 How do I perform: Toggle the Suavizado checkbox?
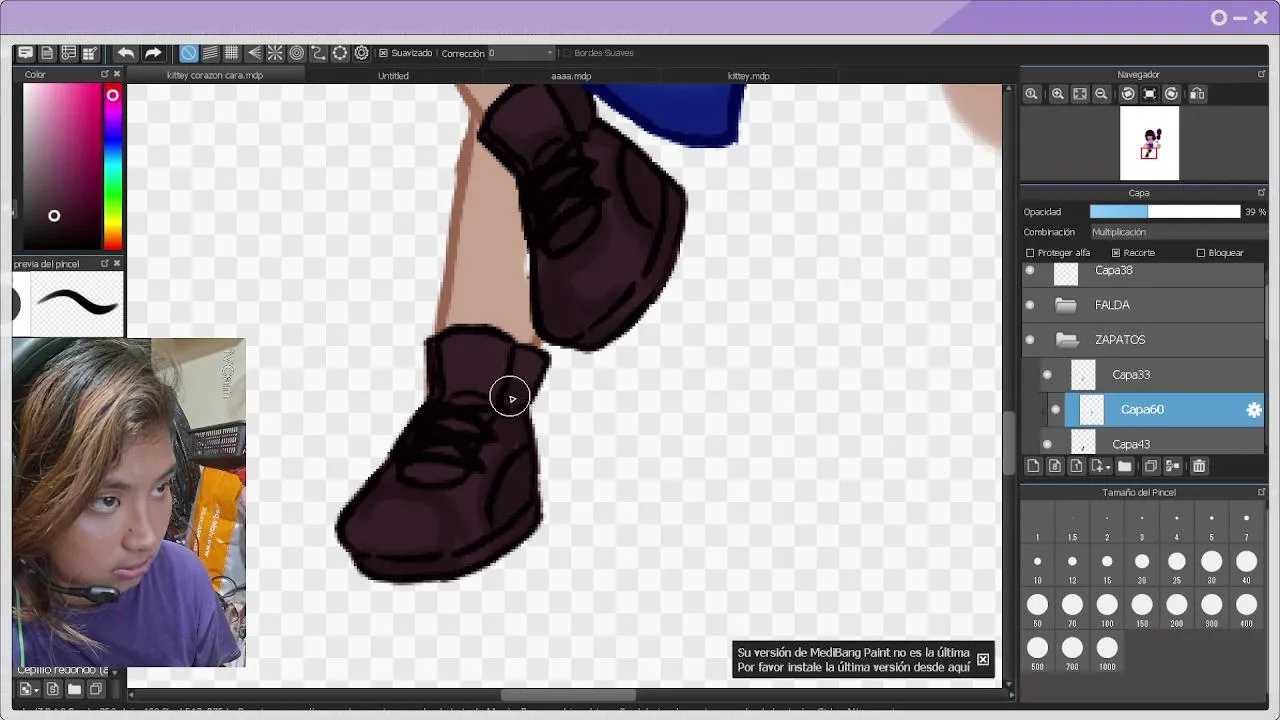coord(383,53)
